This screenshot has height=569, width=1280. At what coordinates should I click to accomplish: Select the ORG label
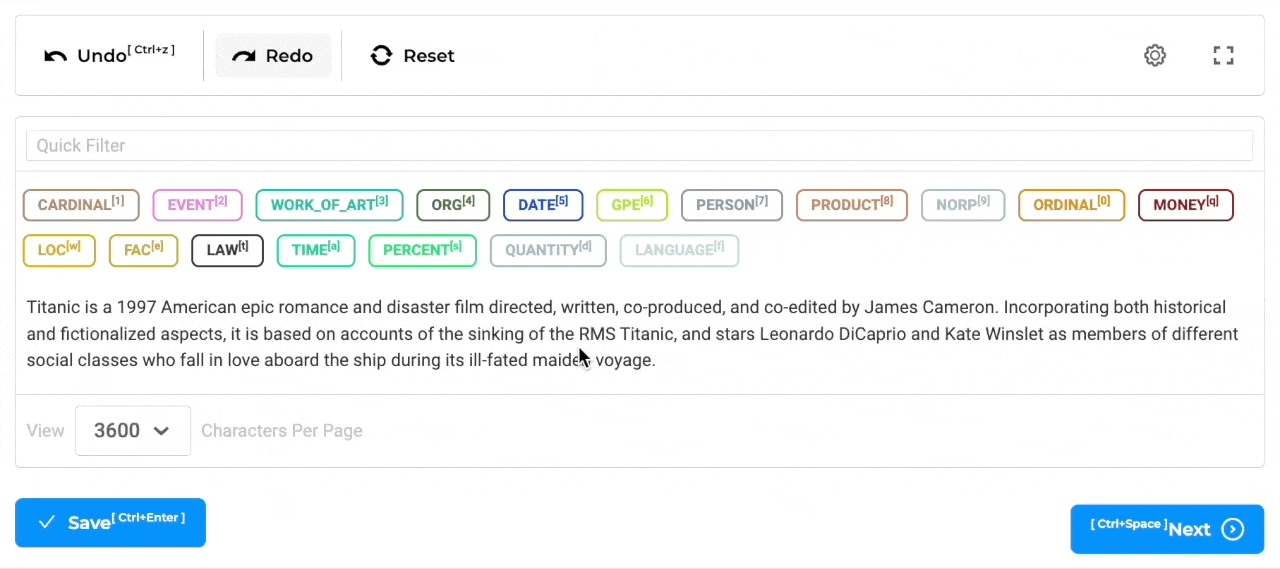453,205
